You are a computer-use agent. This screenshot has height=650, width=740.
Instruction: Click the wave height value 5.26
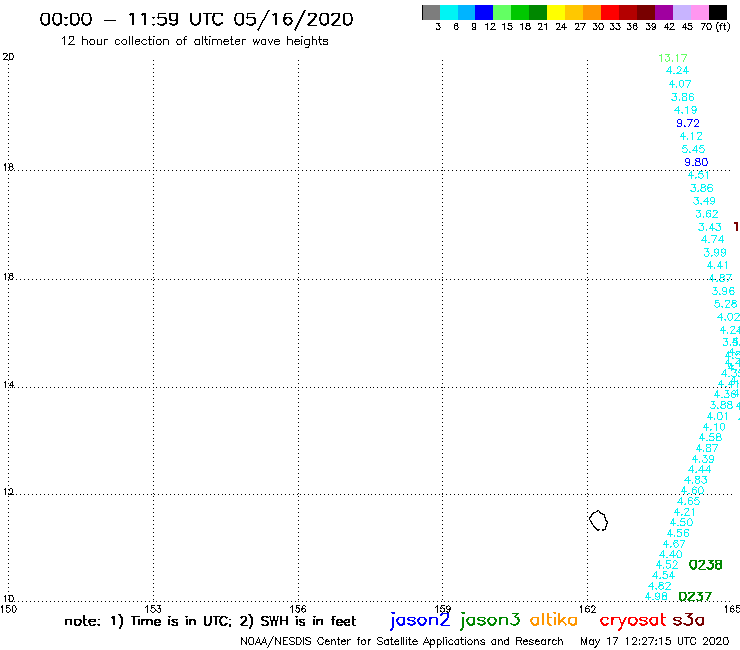coord(725,304)
